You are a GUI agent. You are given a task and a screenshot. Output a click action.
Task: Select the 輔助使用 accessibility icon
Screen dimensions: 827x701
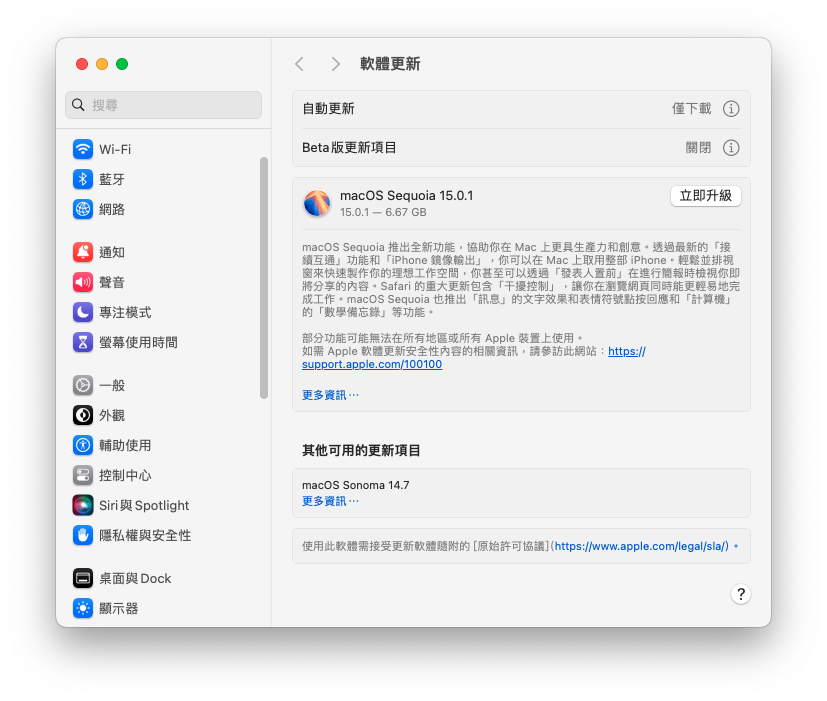[83, 445]
